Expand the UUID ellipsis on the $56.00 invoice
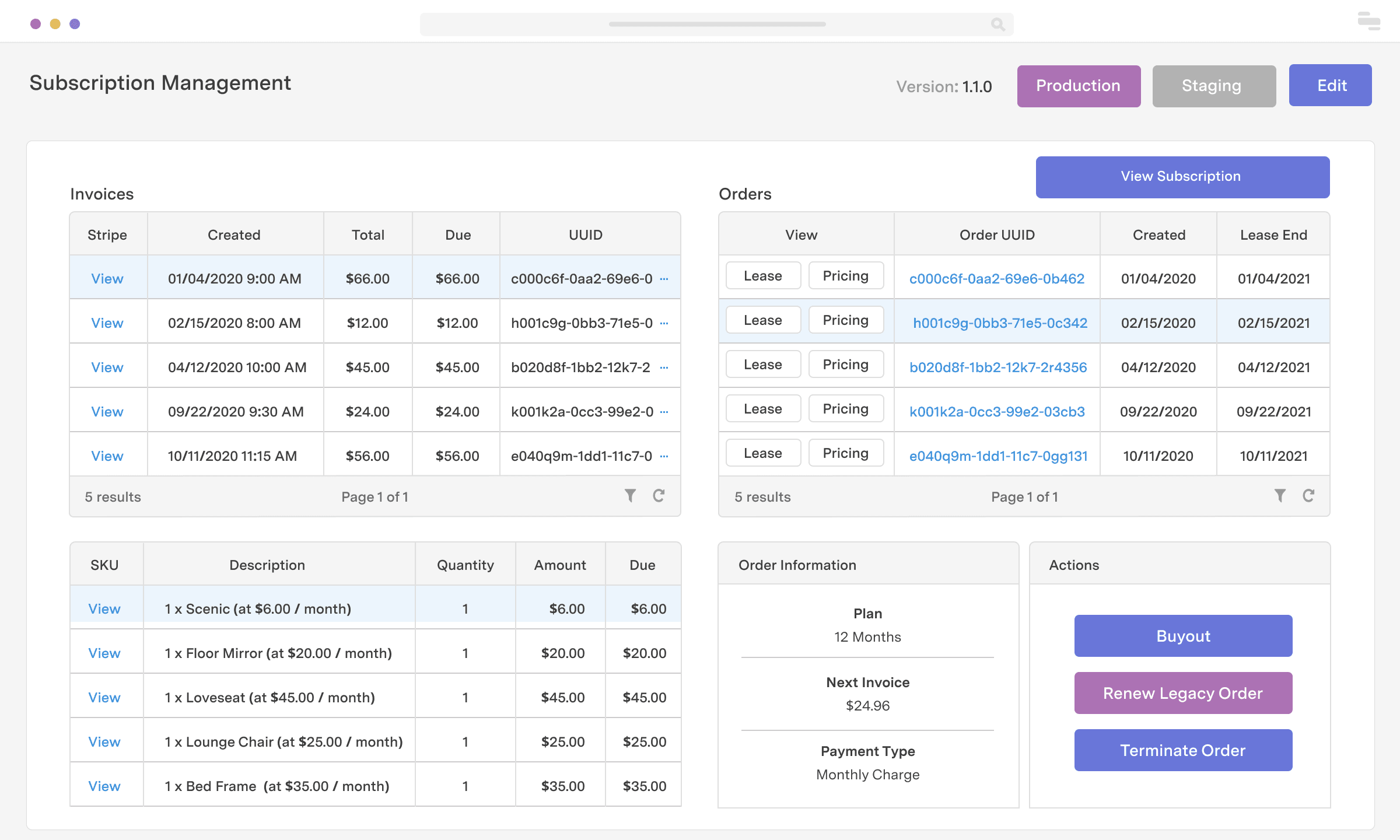The image size is (1400, 840). pyautogui.click(x=664, y=456)
